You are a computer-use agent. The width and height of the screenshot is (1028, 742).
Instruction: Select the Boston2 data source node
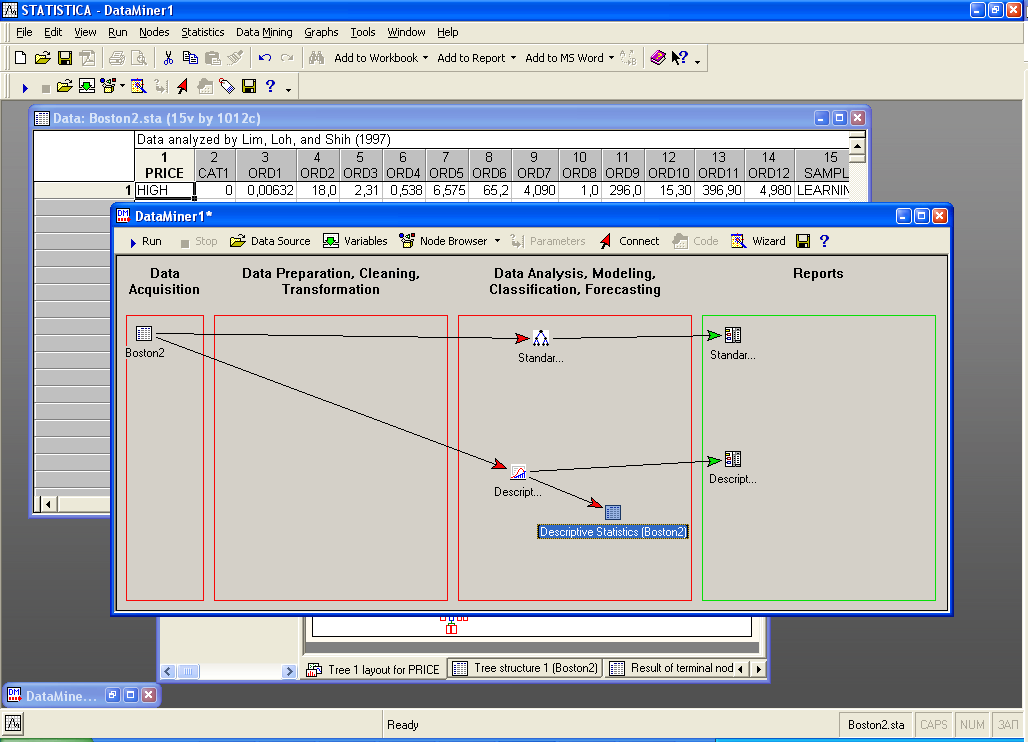(x=143, y=334)
